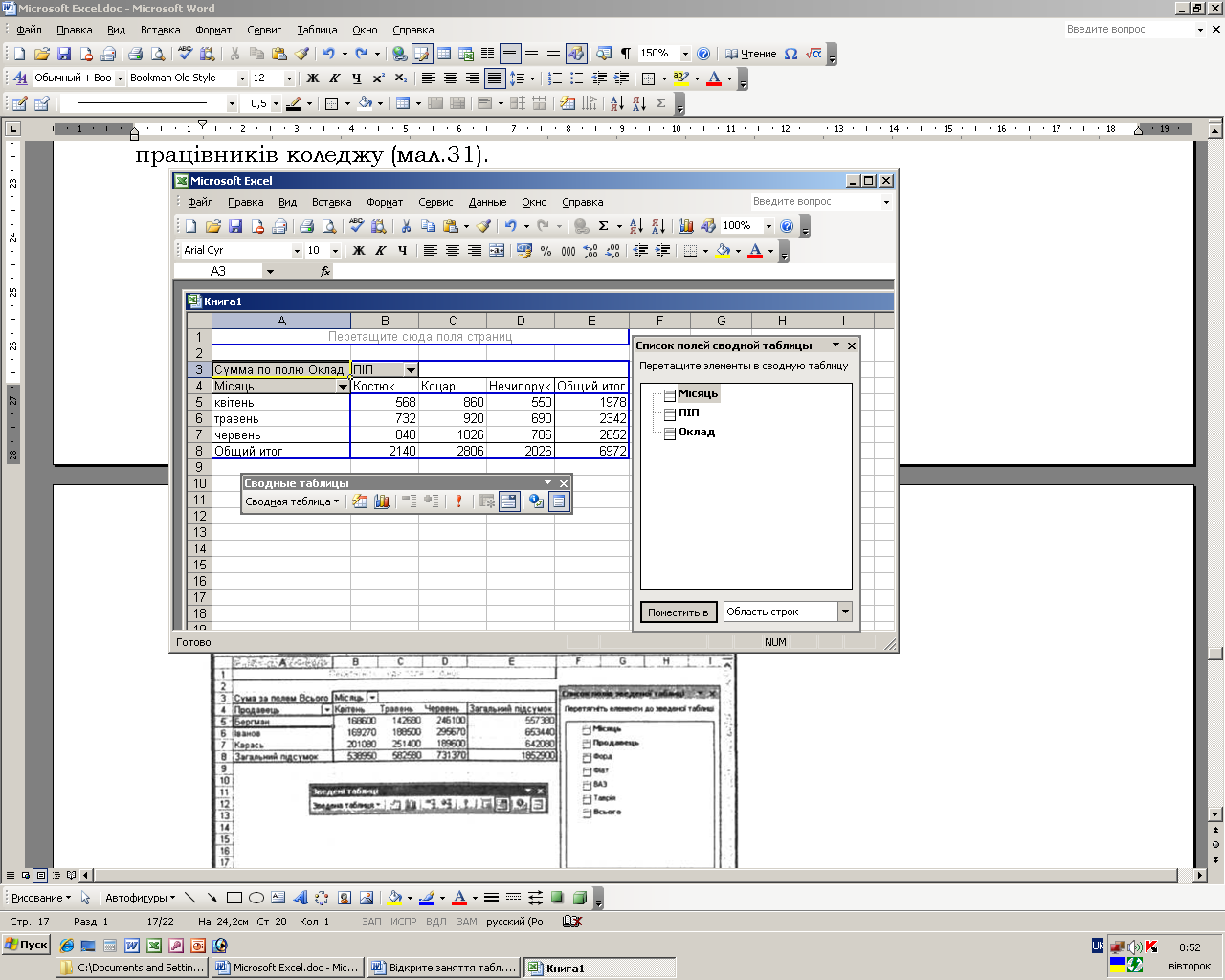Apply 3-D effect from Drawing toolbar

coord(580,898)
